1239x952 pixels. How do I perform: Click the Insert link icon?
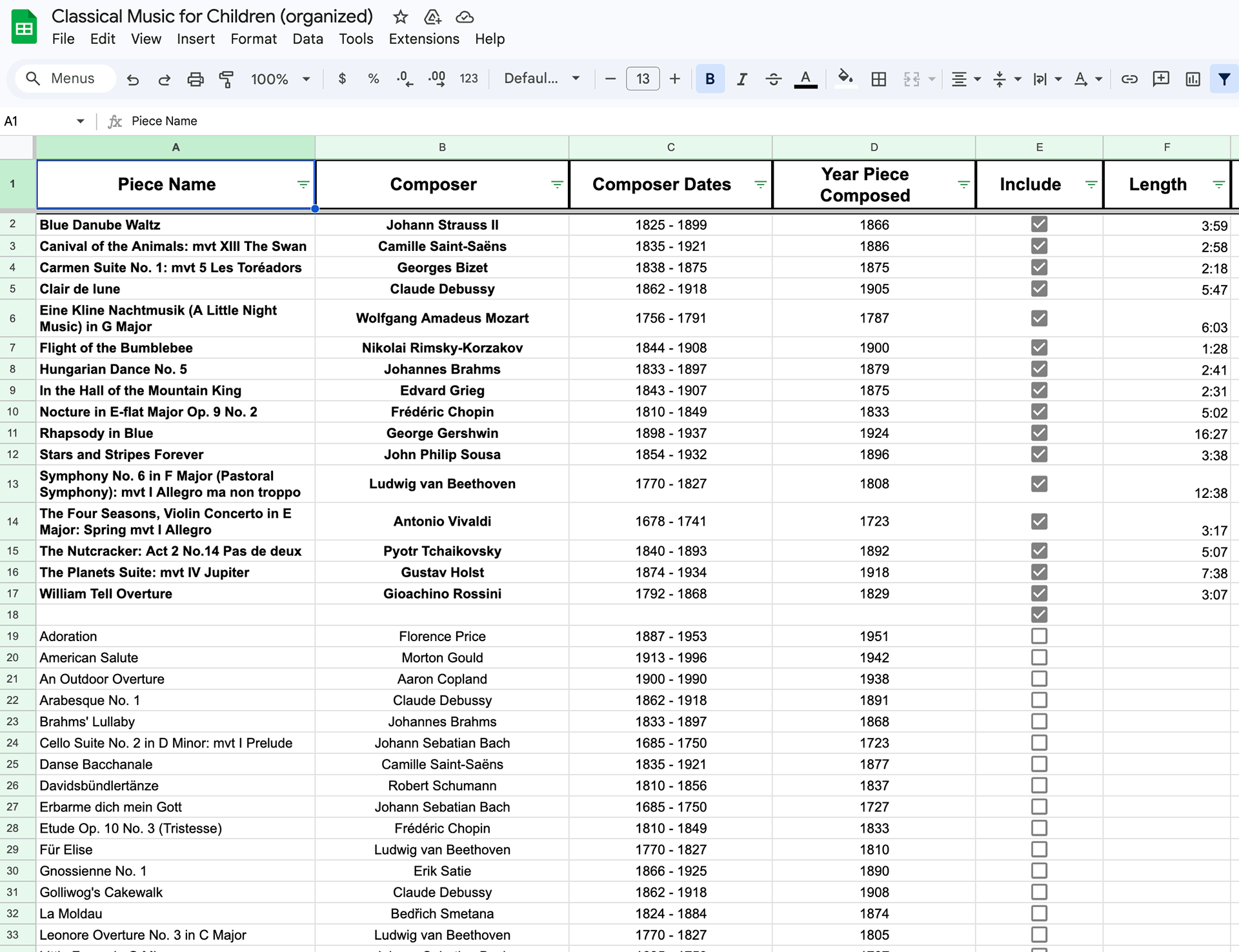tap(1129, 79)
